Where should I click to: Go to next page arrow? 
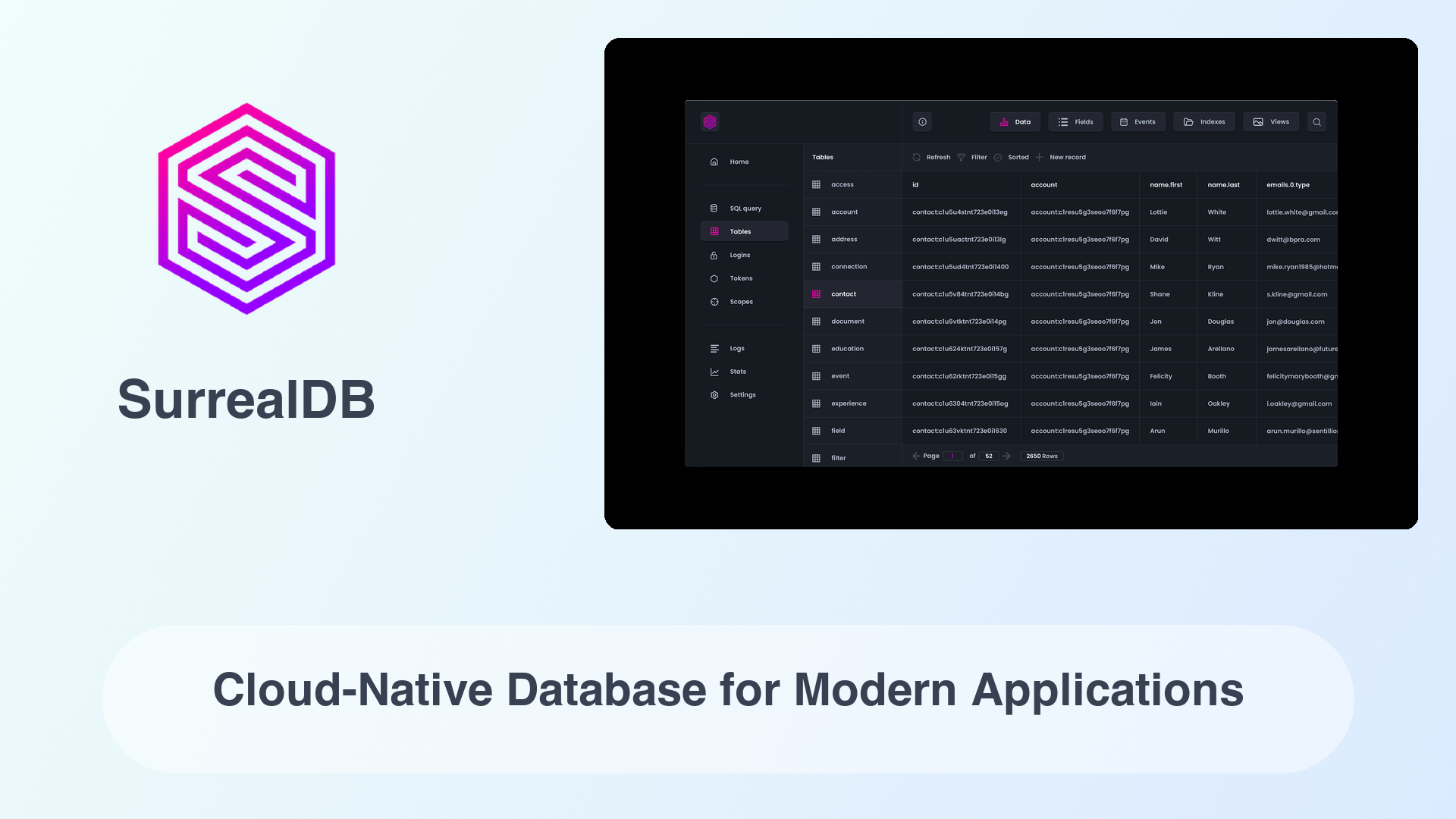tap(1006, 456)
